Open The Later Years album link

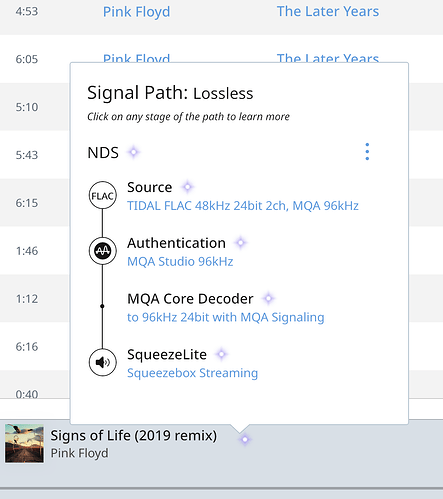[328, 11]
